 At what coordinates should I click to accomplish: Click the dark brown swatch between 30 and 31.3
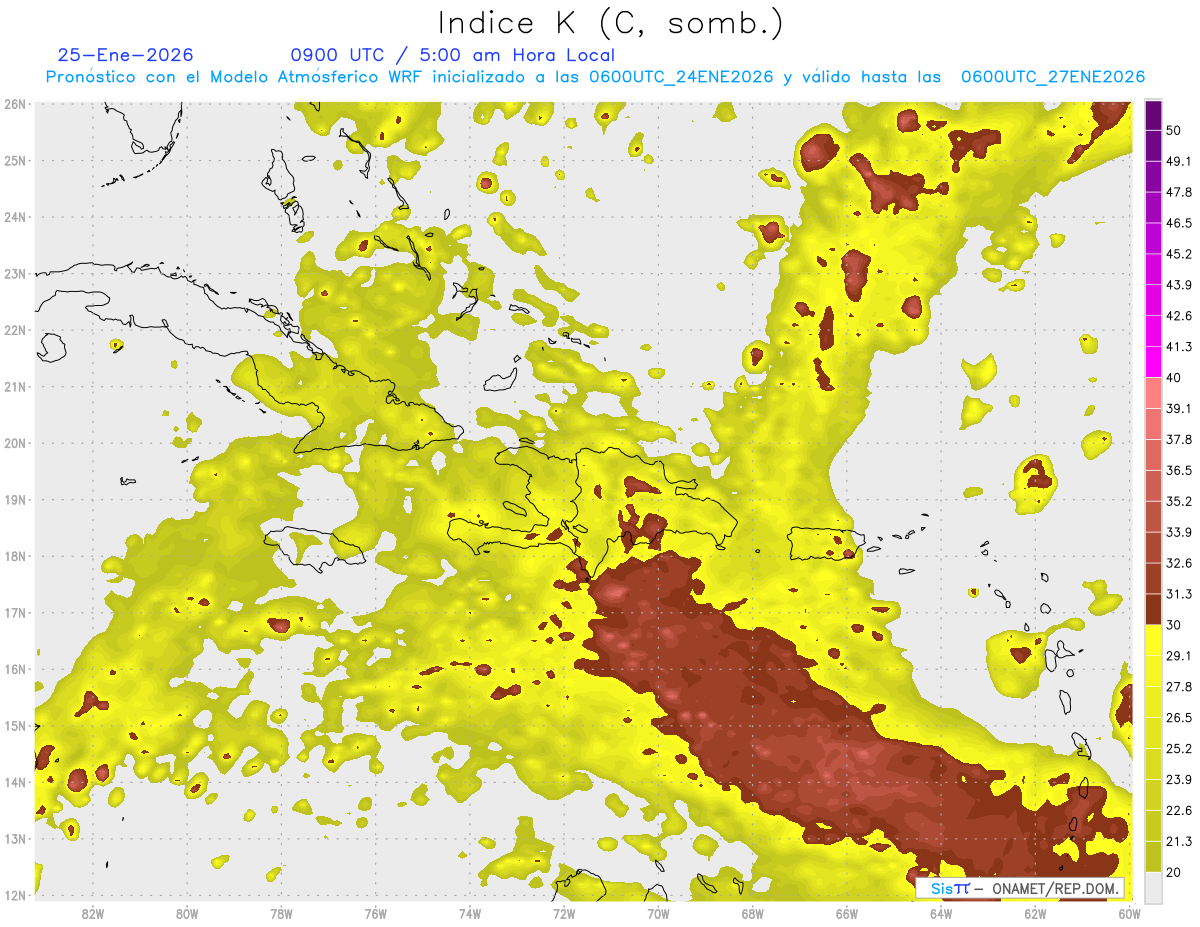click(1153, 609)
